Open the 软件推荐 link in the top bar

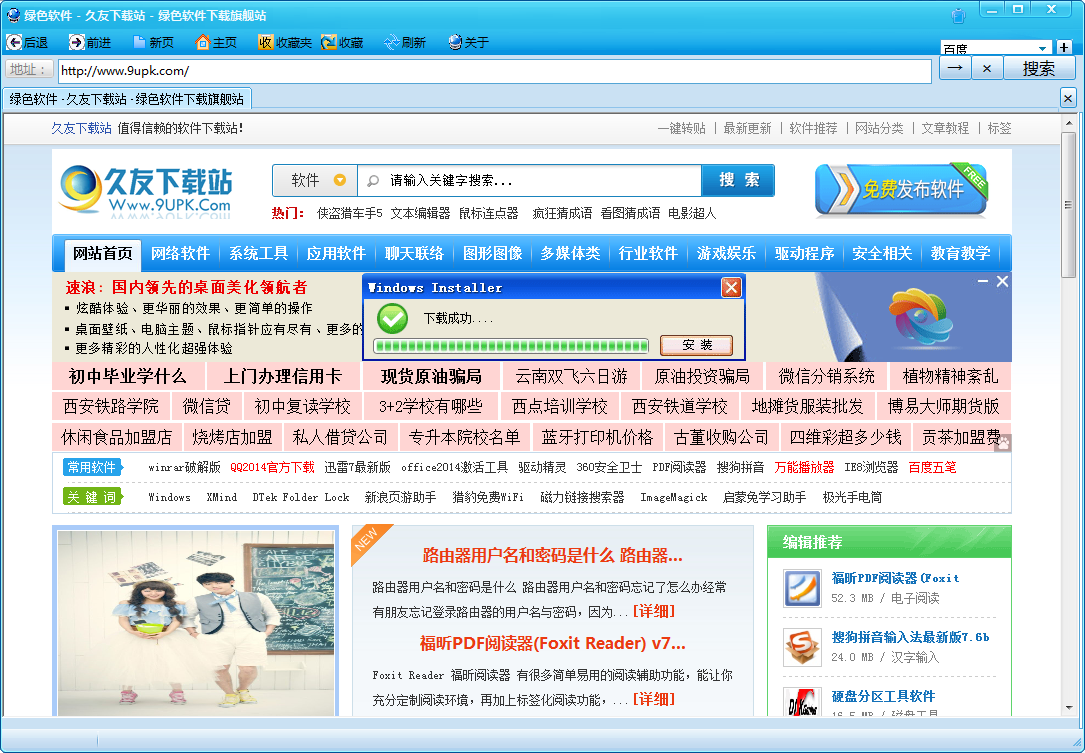click(813, 128)
